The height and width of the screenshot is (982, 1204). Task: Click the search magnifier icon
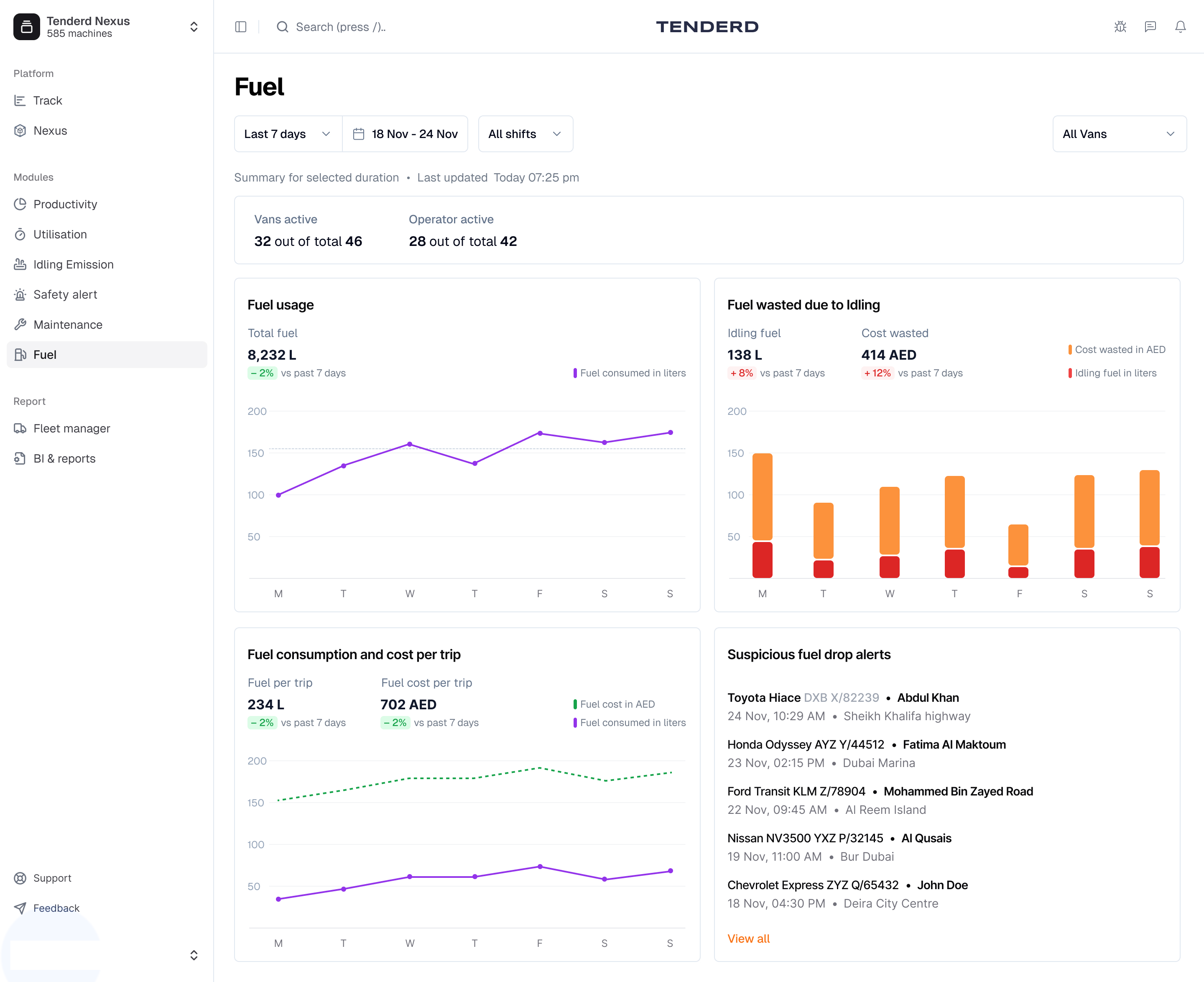tap(282, 27)
